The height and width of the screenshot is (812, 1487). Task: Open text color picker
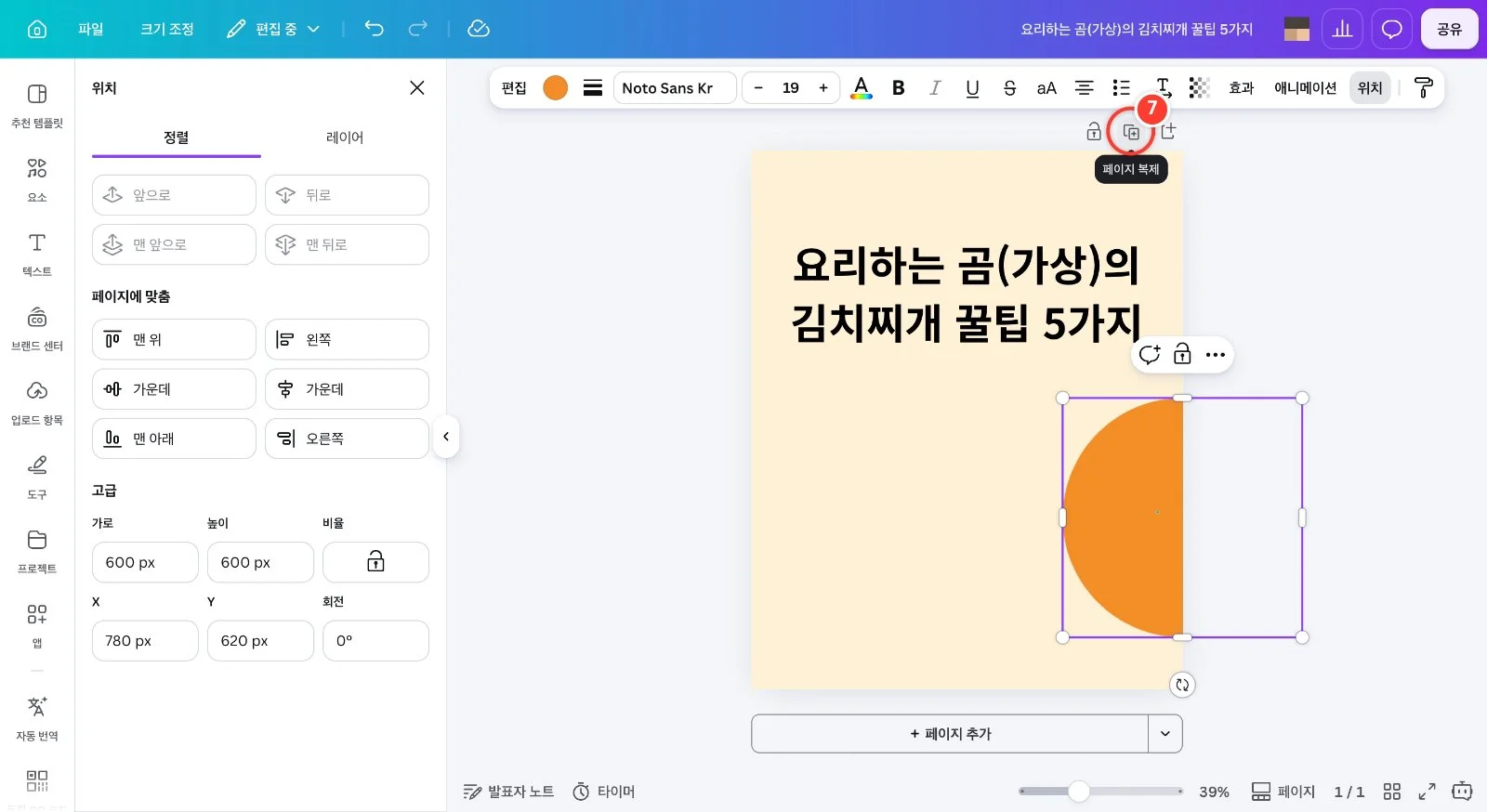click(862, 87)
